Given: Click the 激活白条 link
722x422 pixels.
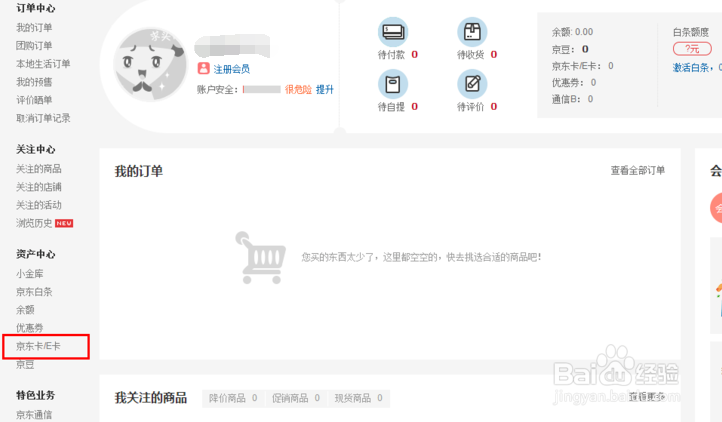Looking at the screenshot, I should (691, 68).
